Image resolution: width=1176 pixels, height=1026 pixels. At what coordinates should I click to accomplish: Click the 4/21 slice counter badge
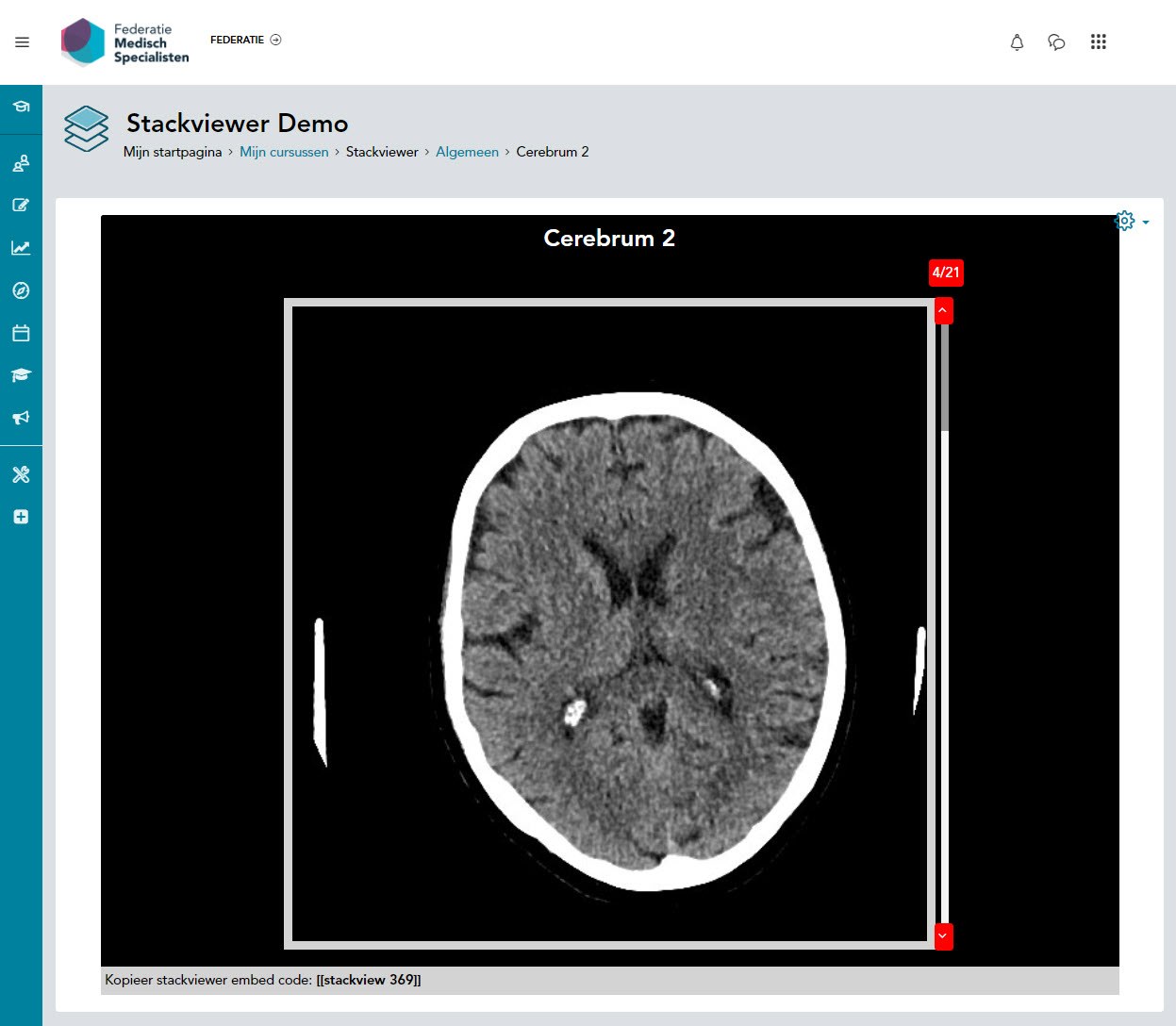pos(946,273)
